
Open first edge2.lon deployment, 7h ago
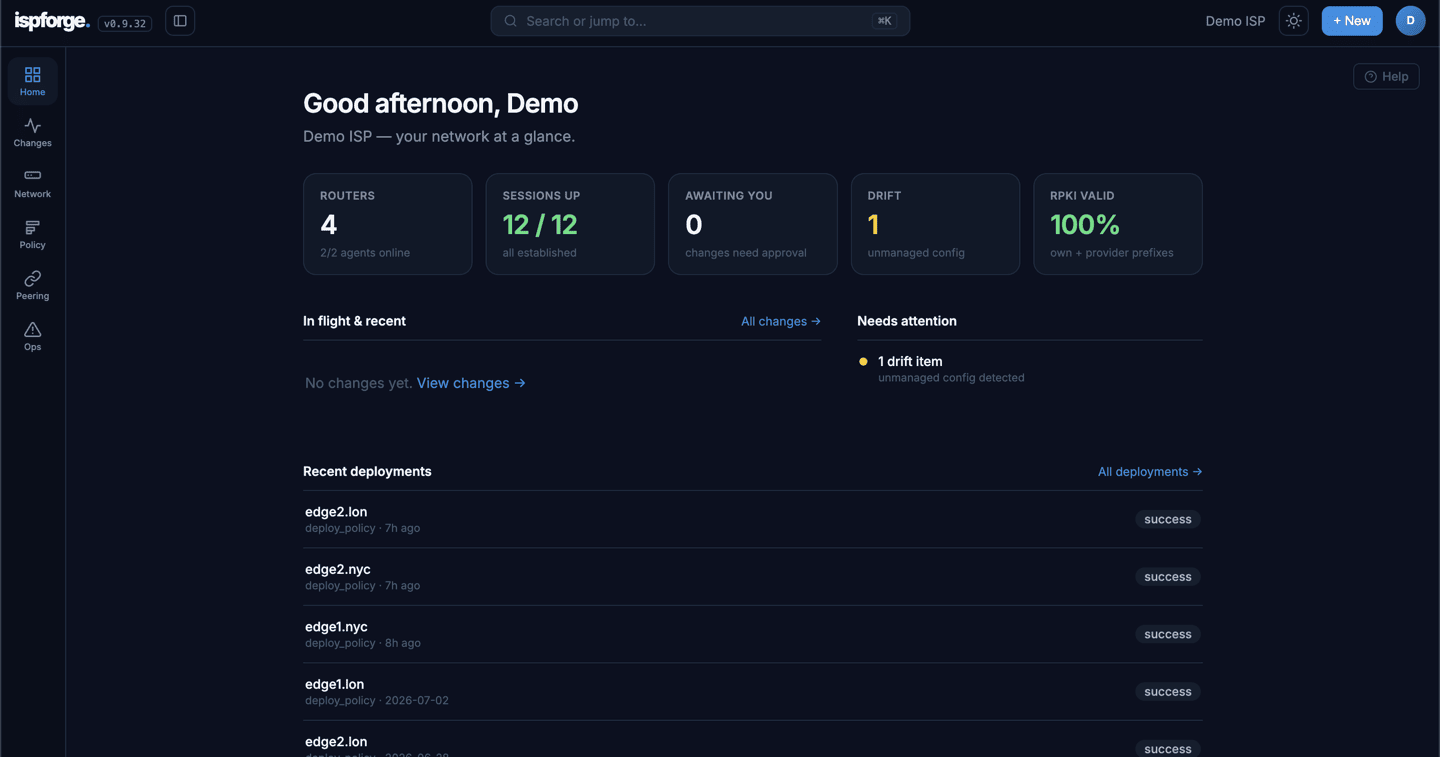coord(753,519)
